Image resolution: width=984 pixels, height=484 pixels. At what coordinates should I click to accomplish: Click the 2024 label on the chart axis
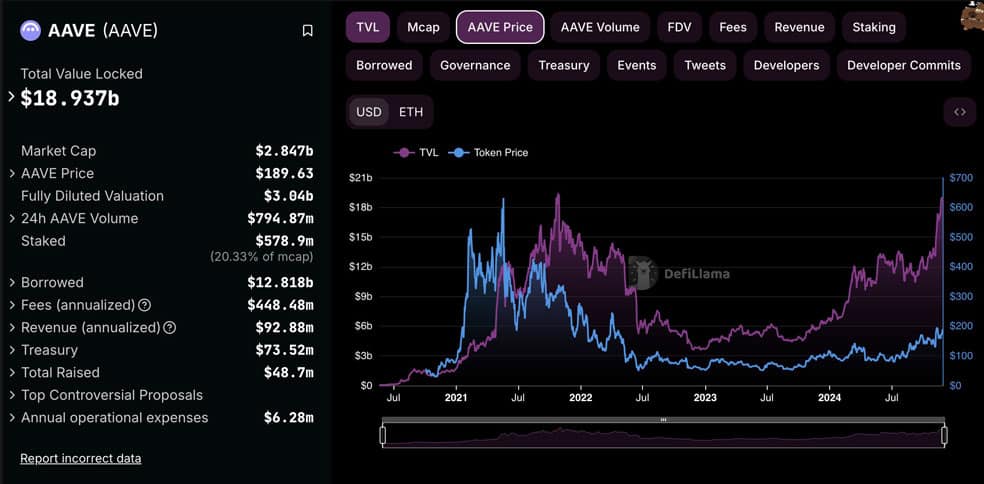point(830,398)
